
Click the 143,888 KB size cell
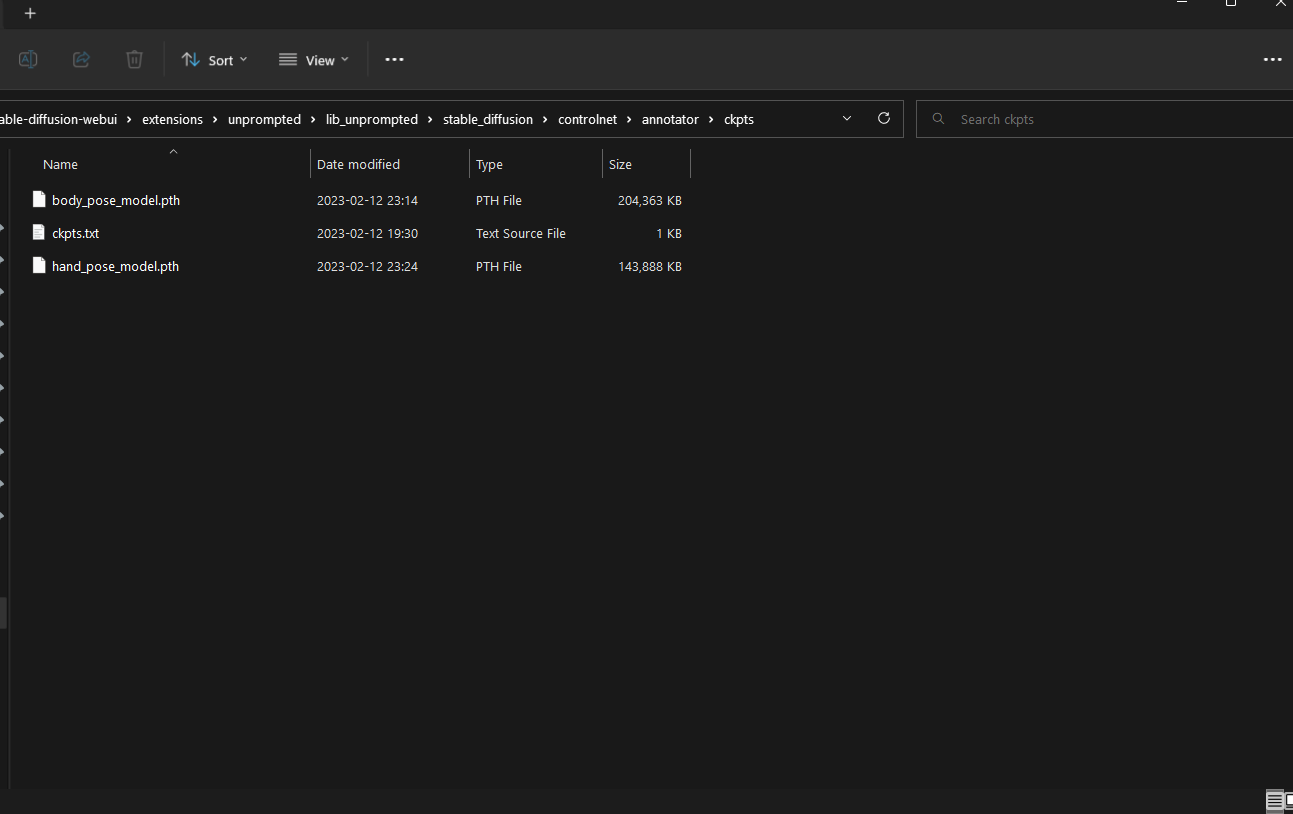pos(650,266)
